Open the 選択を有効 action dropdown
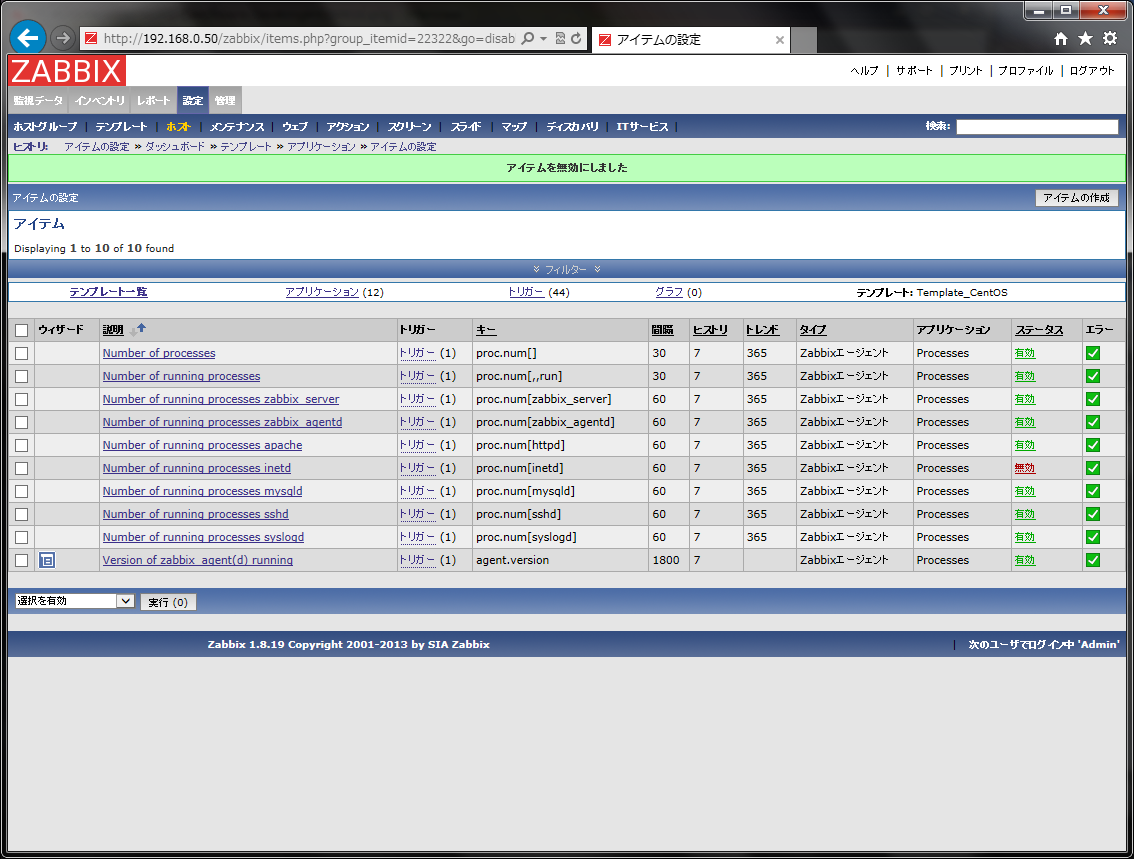Screen dimensions: 1134x859 (74, 601)
